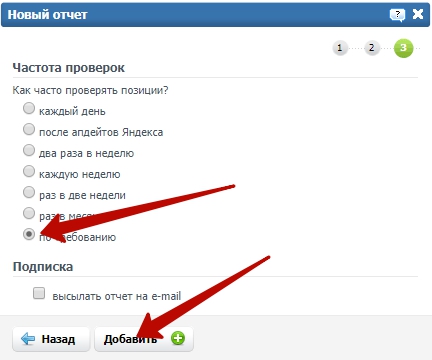Select 'два раза в неделю' radio button
Viewport: 432px width, 360px height.
pyautogui.click(x=29, y=150)
